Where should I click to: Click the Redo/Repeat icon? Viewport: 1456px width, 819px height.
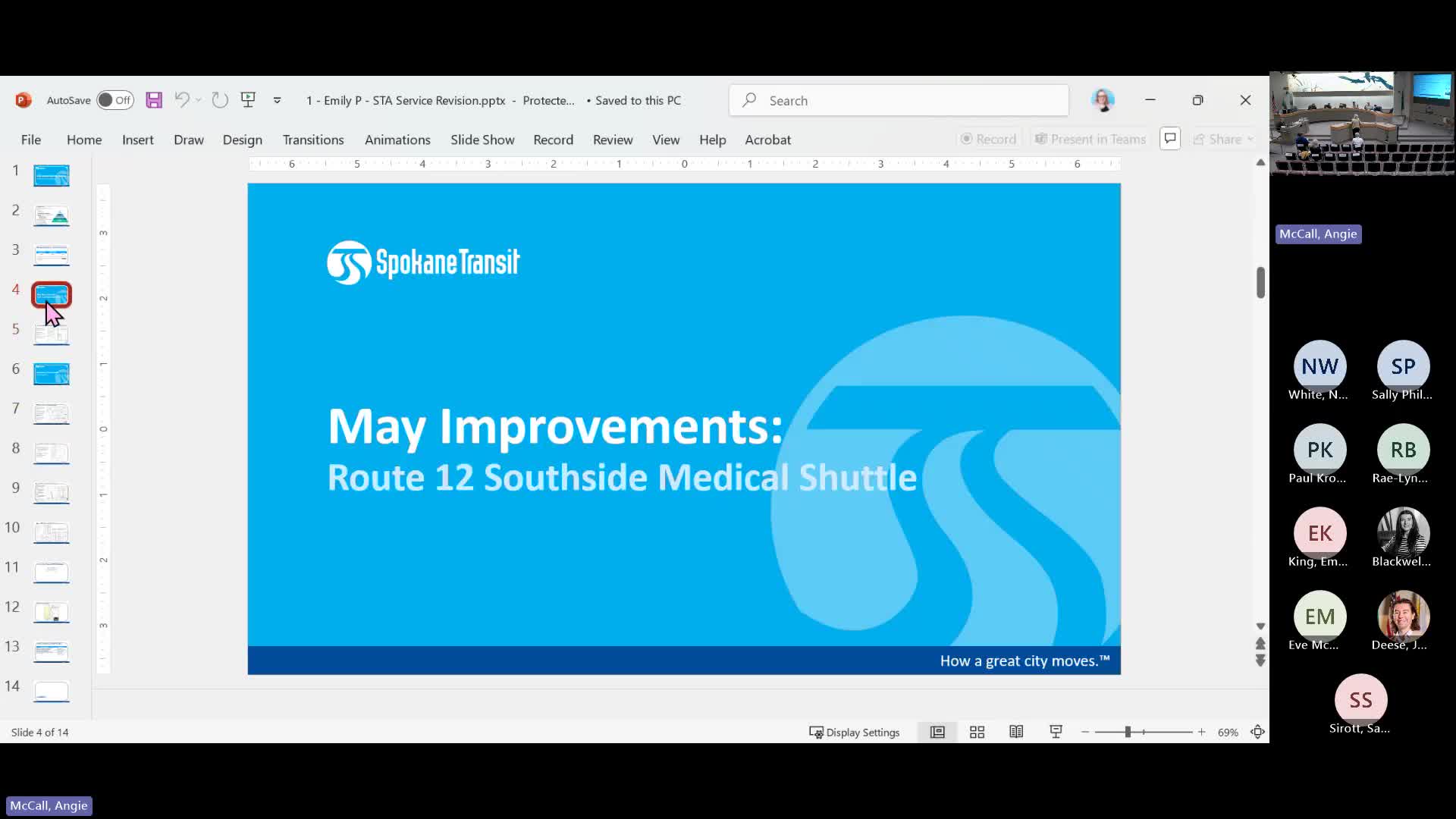220,100
